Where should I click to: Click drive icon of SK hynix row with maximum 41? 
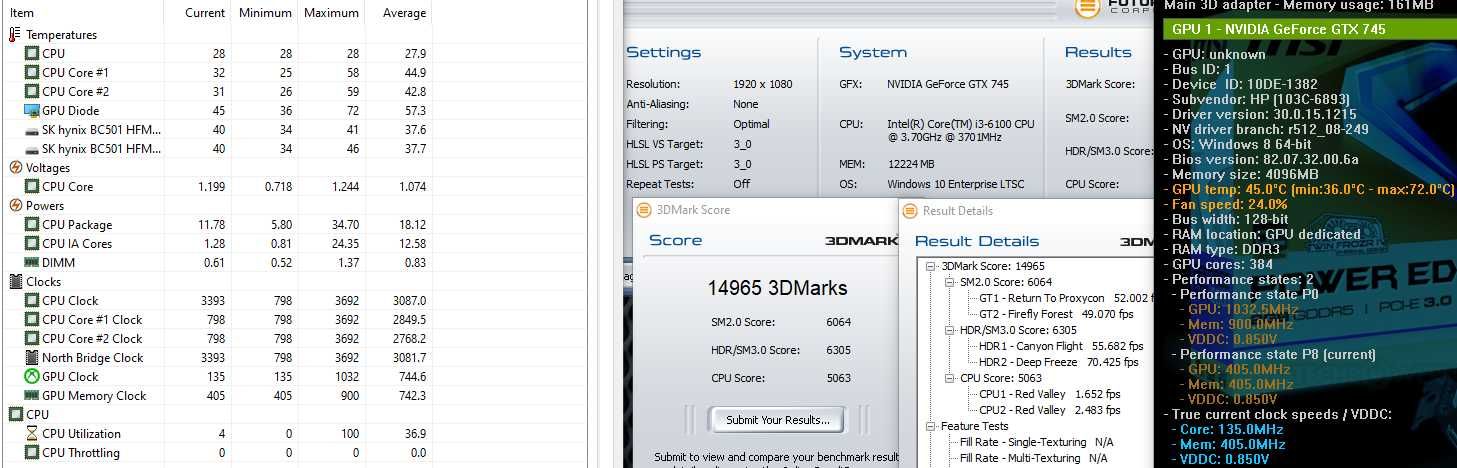coord(31,130)
